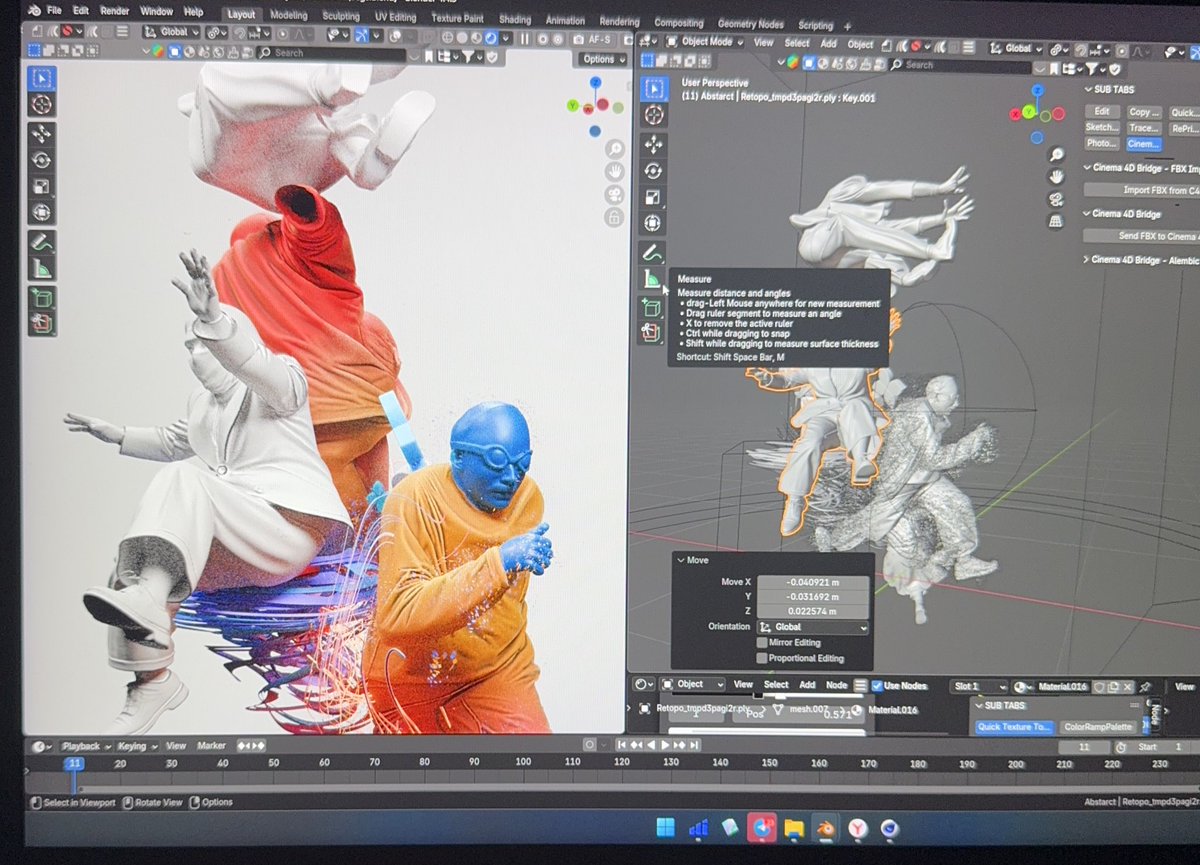
Task: Click the Edit sub tab button
Action: tap(1101, 112)
